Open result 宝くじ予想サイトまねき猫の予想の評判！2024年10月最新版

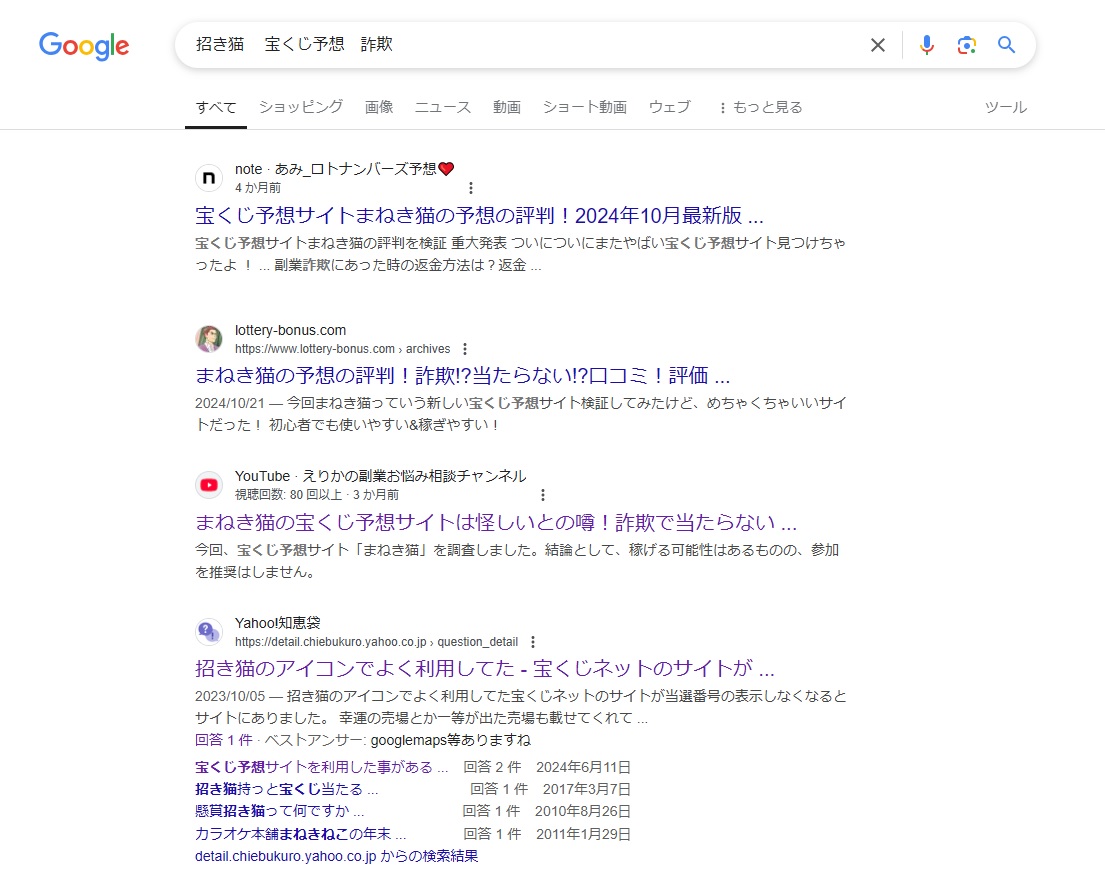[479, 215]
